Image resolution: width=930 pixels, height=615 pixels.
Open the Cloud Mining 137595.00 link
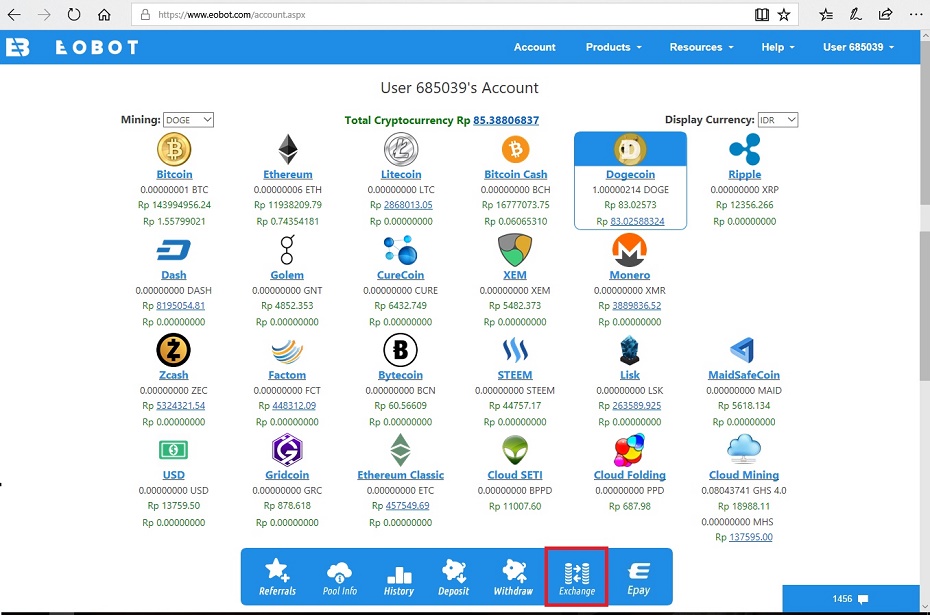pyautogui.click(x=751, y=537)
